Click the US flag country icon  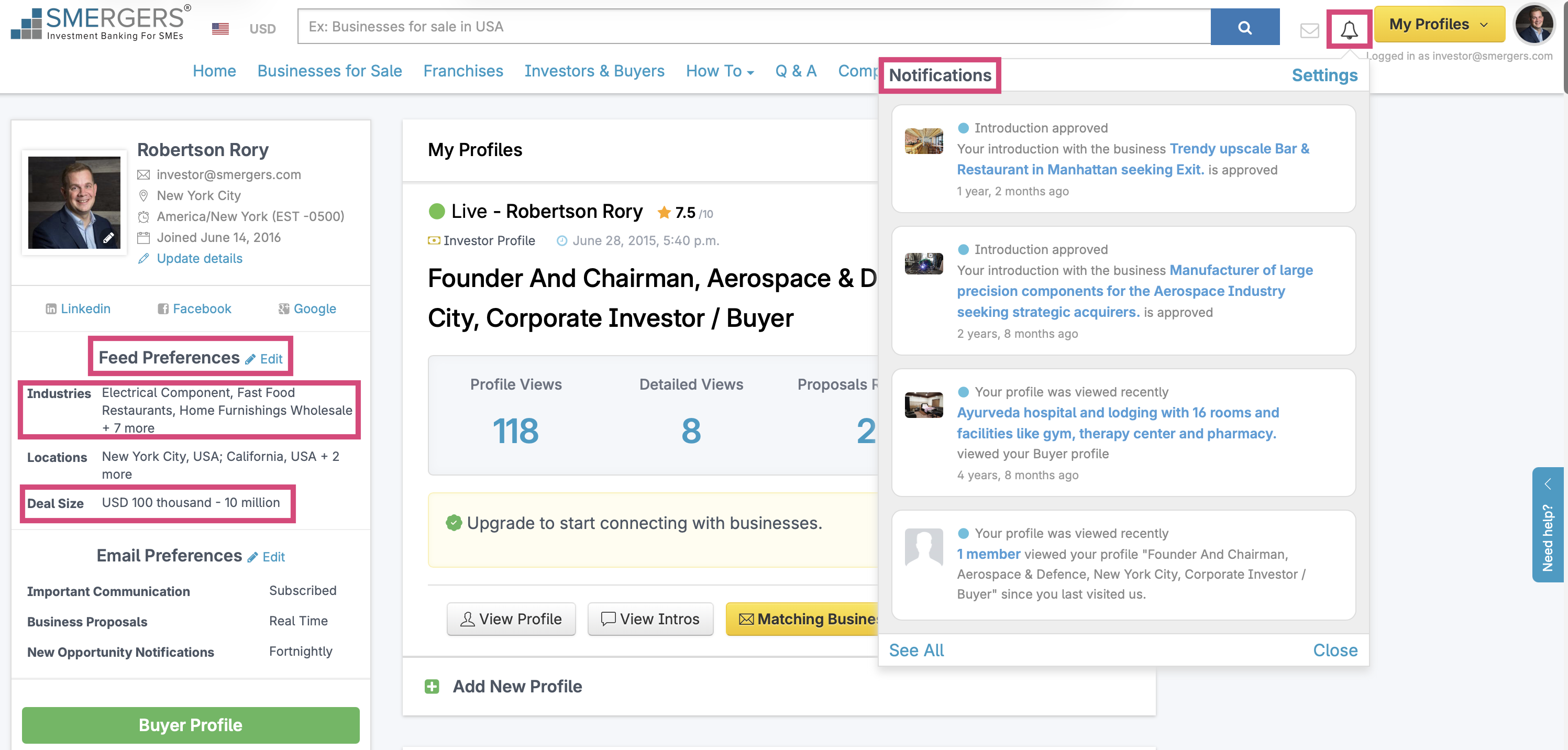[220, 29]
